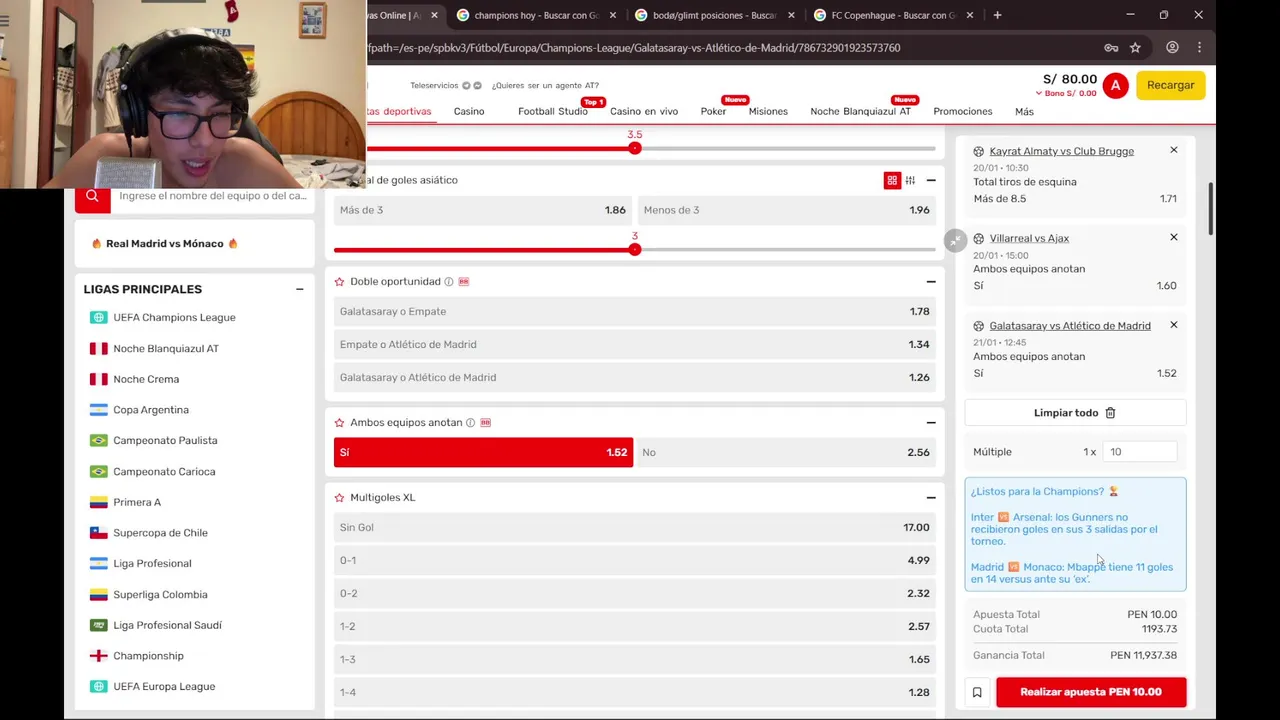This screenshot has width=1280, height=720.
Task: Open the Casino en vivo tab
Action: [644, 111]
